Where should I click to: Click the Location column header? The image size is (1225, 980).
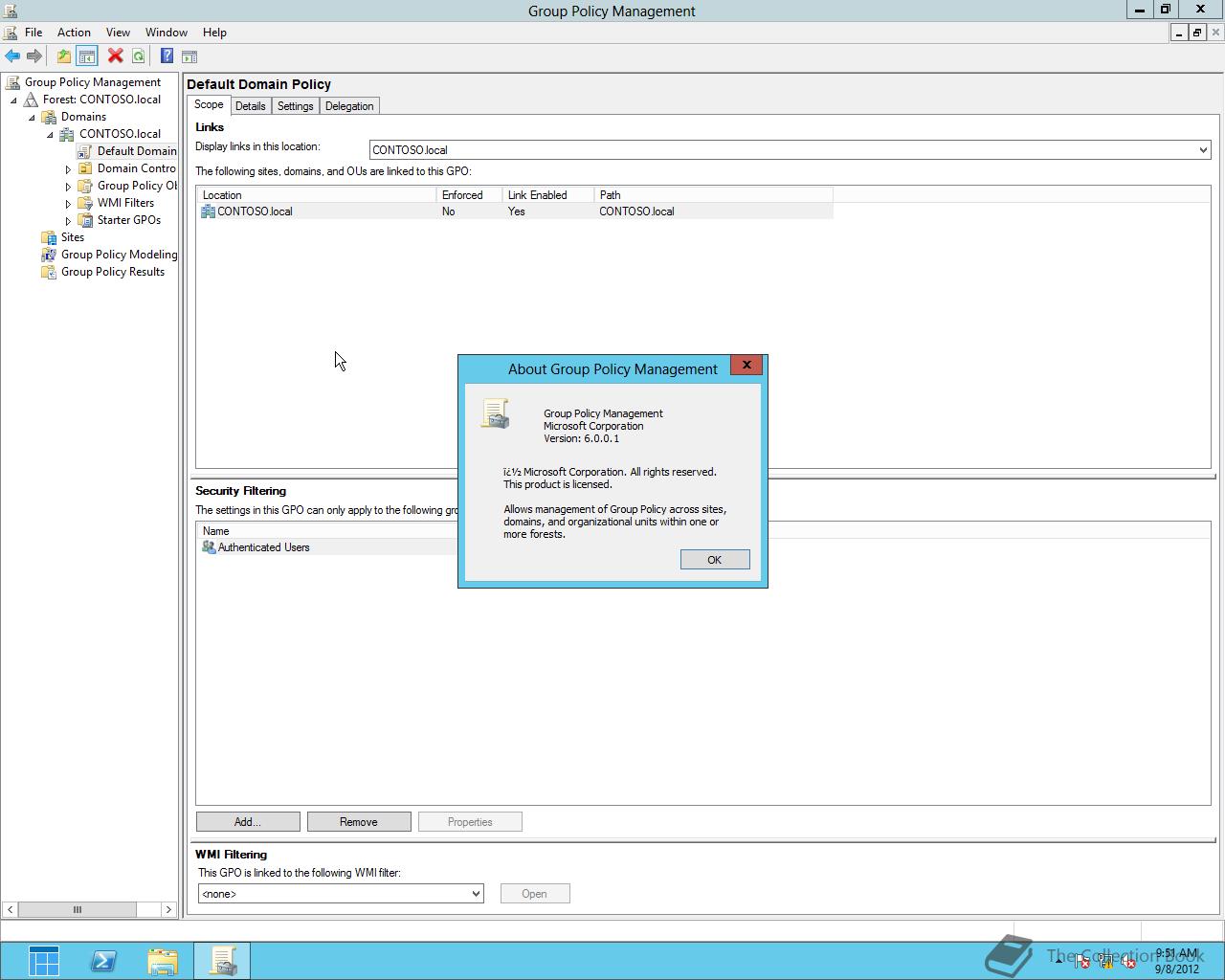tap(317, 195)
